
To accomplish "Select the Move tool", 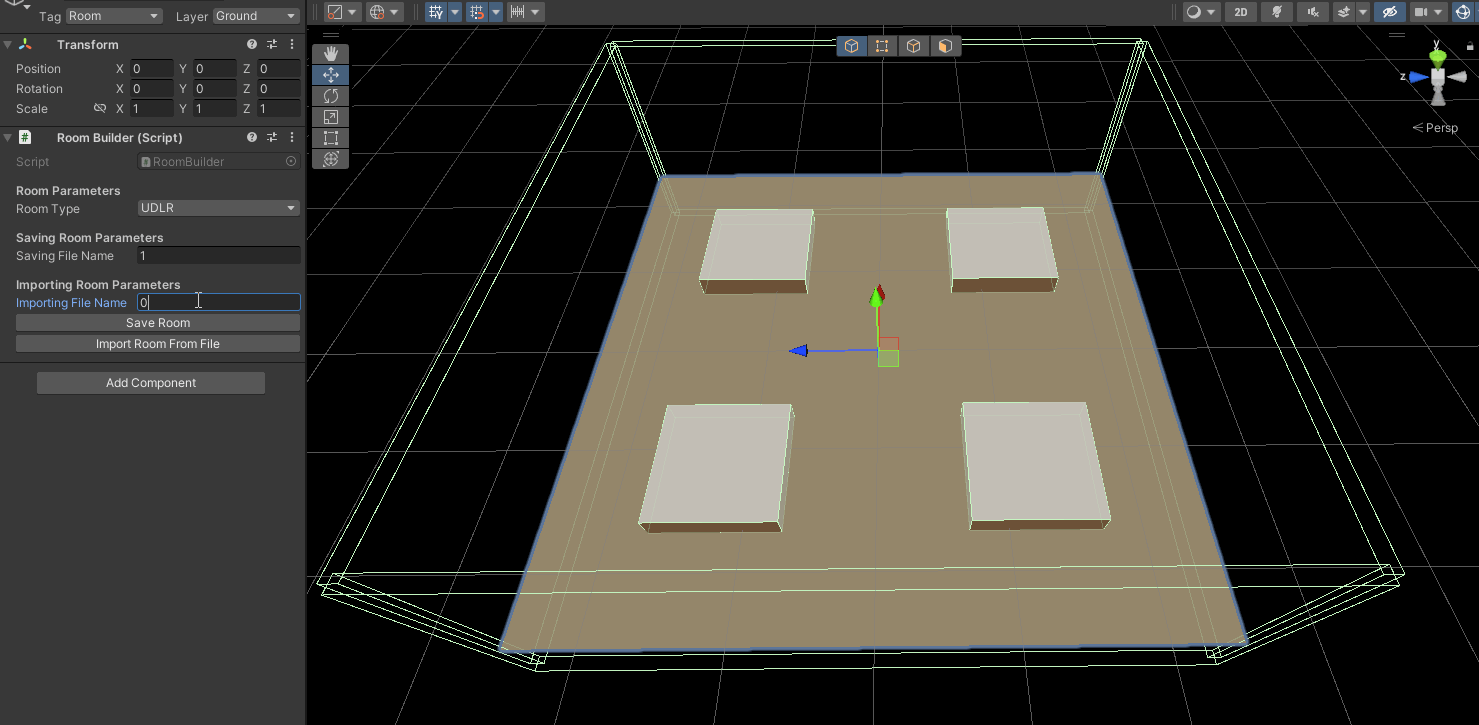I will point(330,75).
